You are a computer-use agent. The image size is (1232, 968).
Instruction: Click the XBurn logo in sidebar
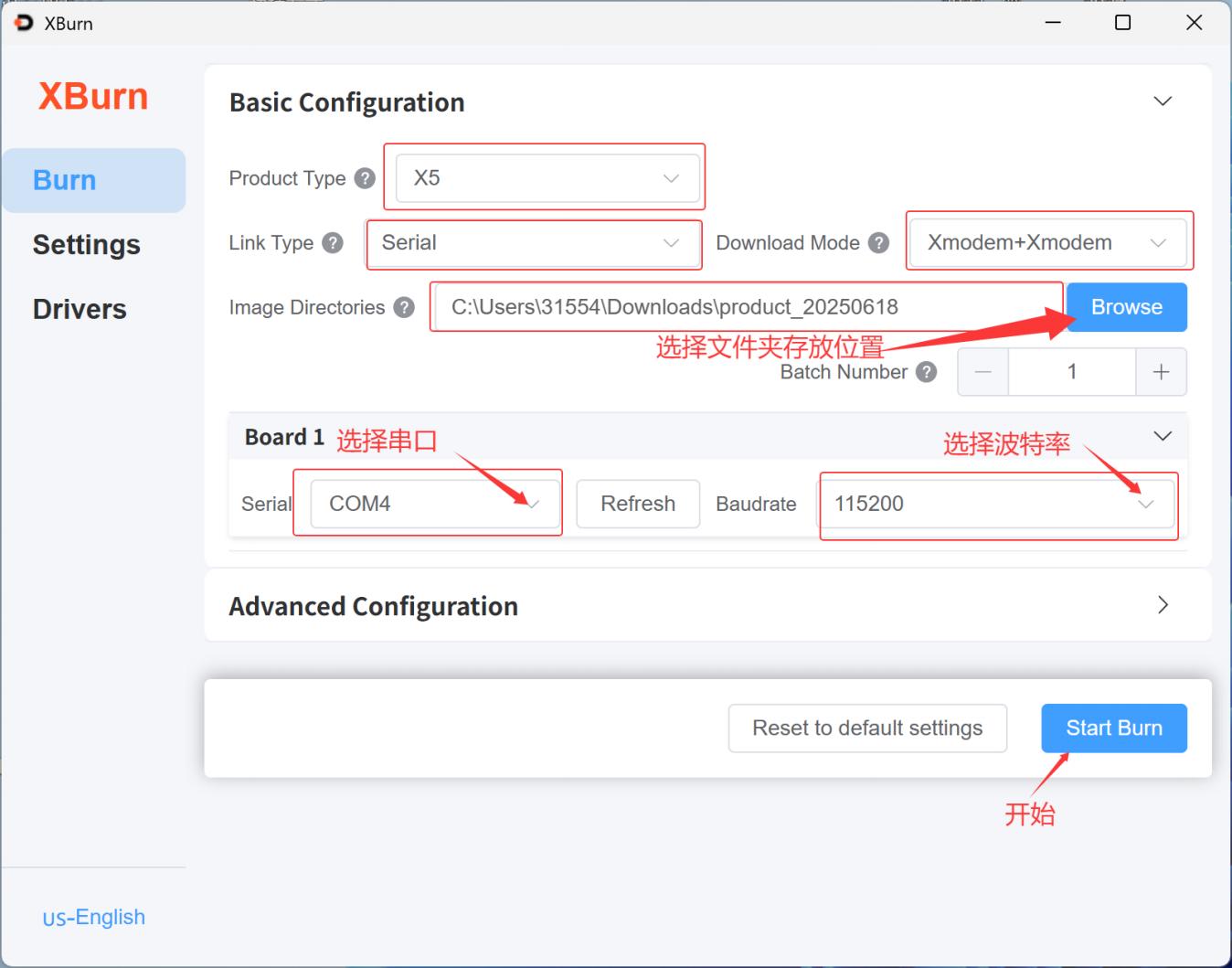(x=93, y=96)
